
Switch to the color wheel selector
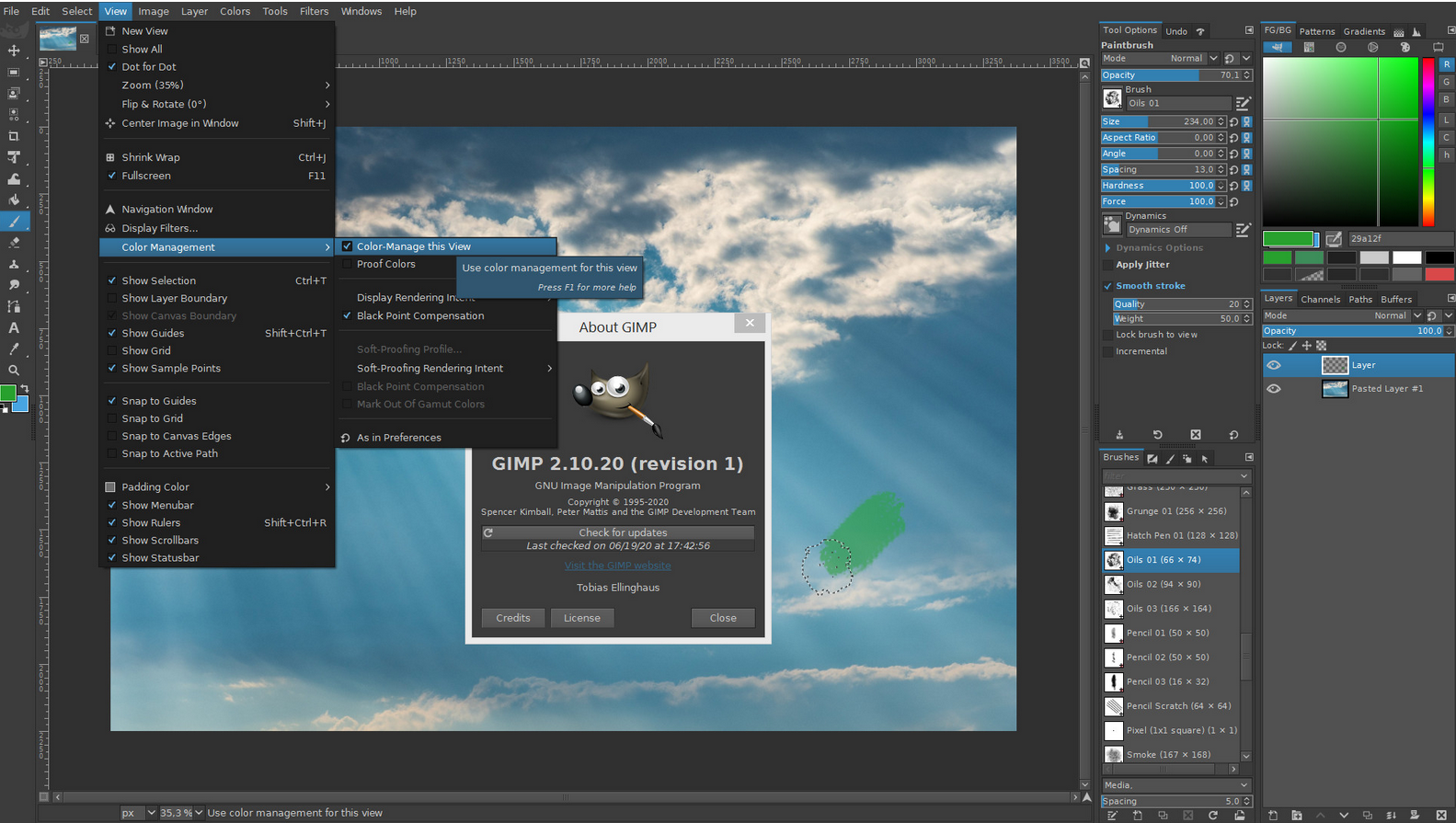tap(1372, 47)
